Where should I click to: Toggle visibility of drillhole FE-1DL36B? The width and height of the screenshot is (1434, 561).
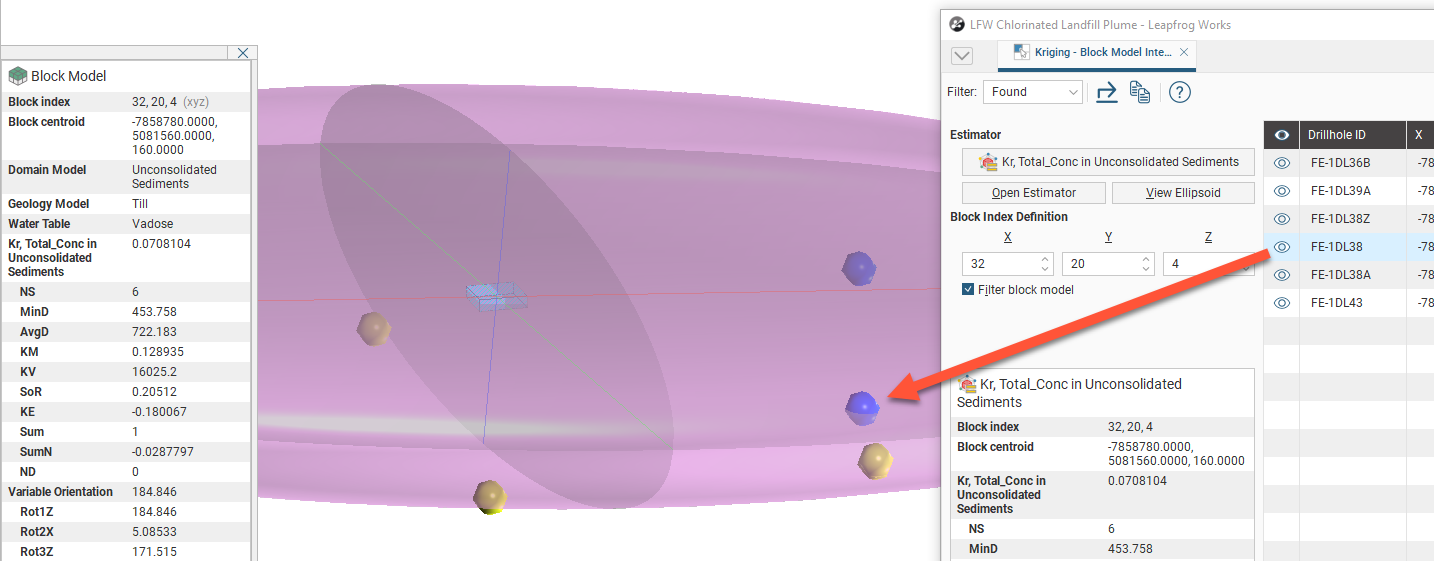pyautogui.click(x=1281, y=163)
